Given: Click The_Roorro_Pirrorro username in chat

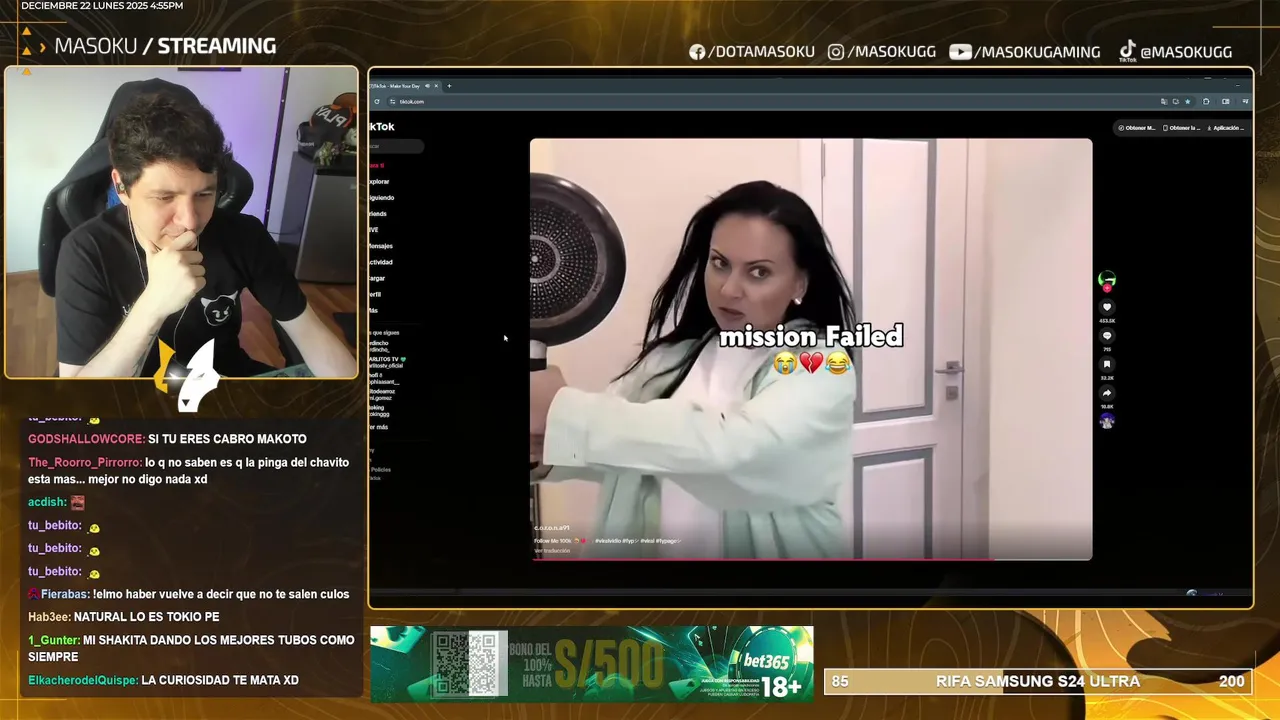Looking at the screenshot, I should (x=85, y=462).
